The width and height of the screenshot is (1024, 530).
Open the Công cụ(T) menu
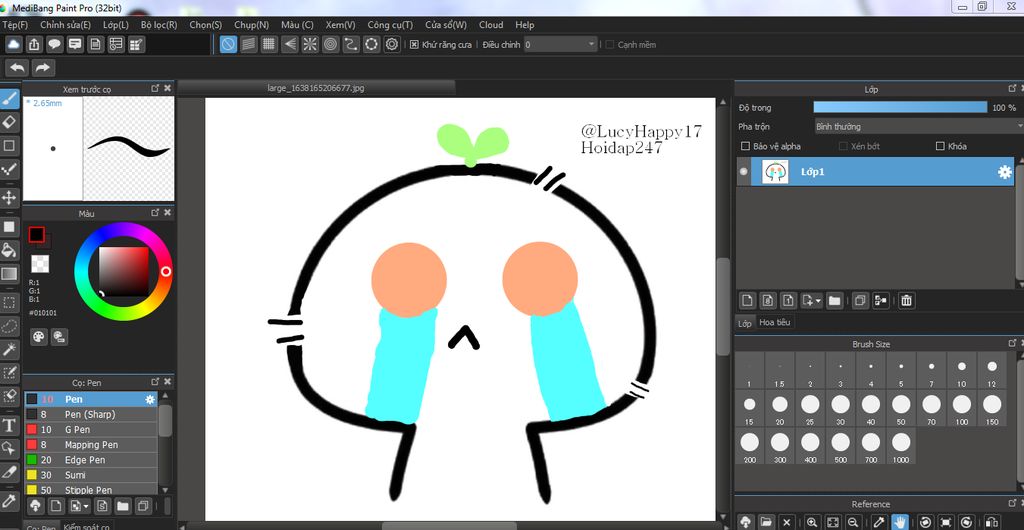(x=390, y=25)
